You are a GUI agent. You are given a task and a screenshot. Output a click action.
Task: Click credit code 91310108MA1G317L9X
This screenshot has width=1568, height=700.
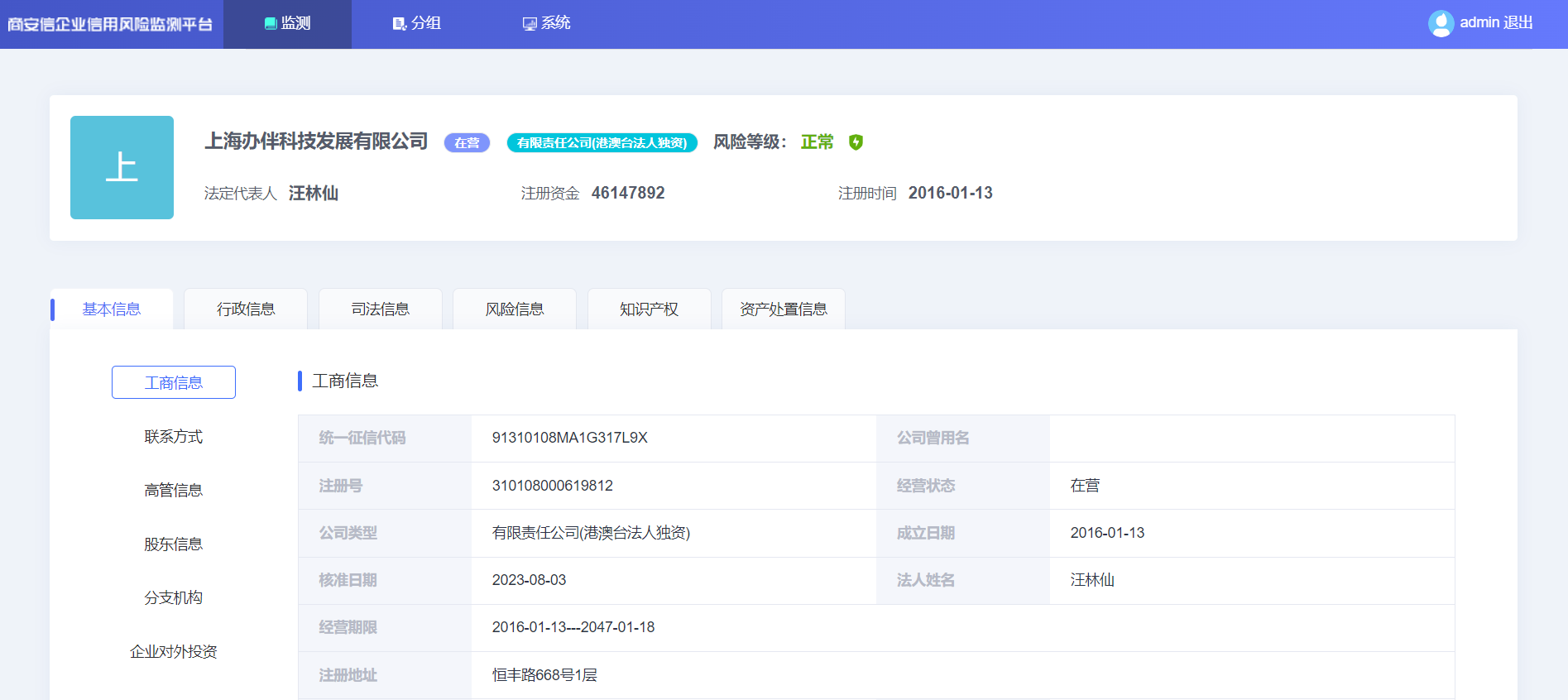coord(570,438)
